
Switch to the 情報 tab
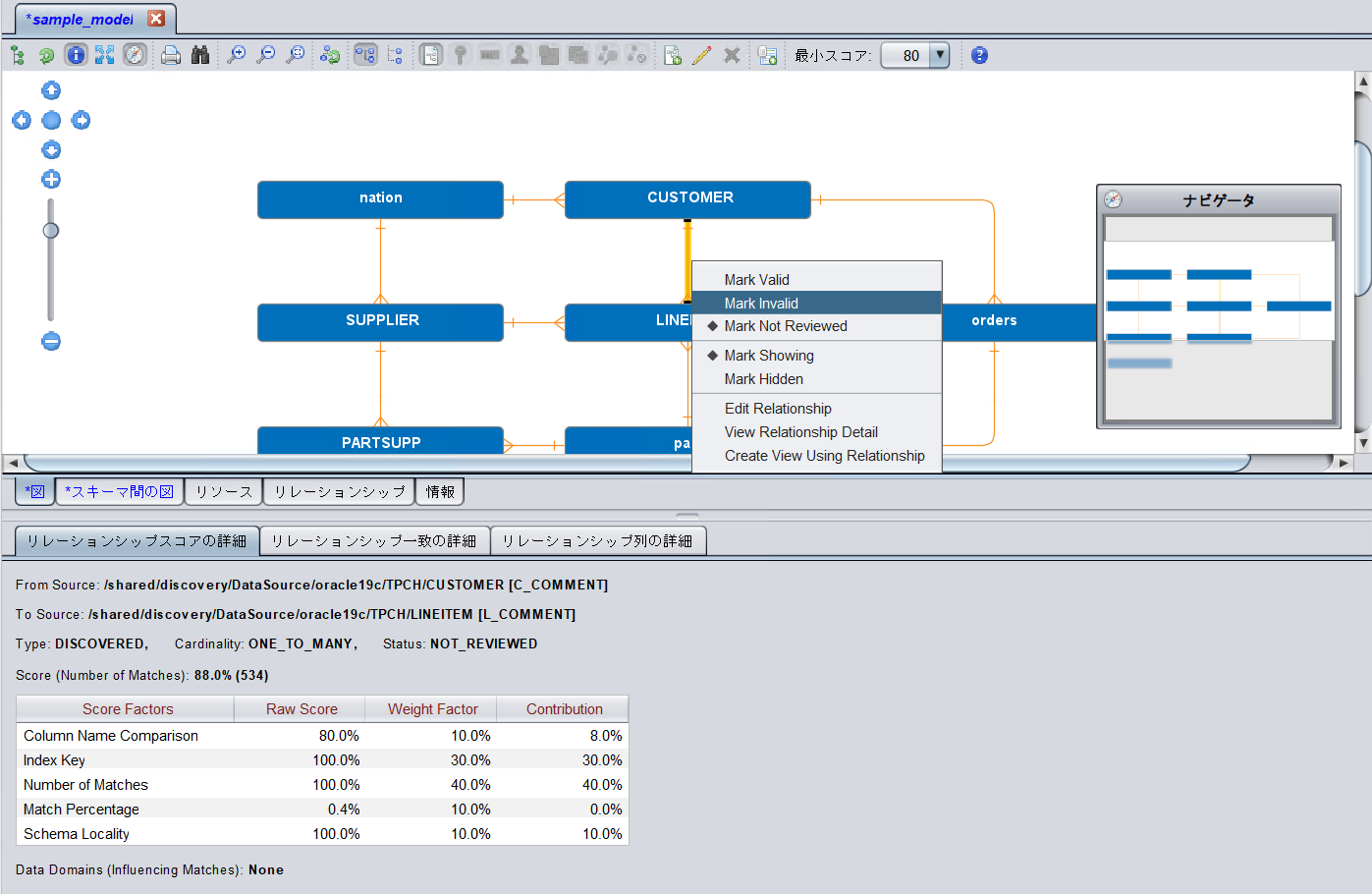440,491
